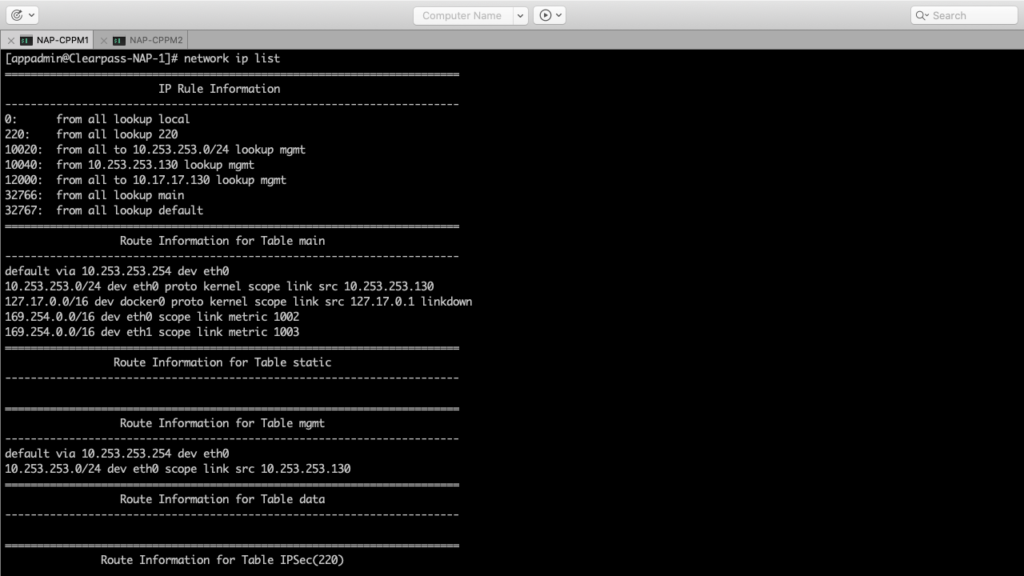Click the rule '32766: from all lookup main'
Image resolution: width=1024 pixels, height=576 pixels.
[95, 195]
